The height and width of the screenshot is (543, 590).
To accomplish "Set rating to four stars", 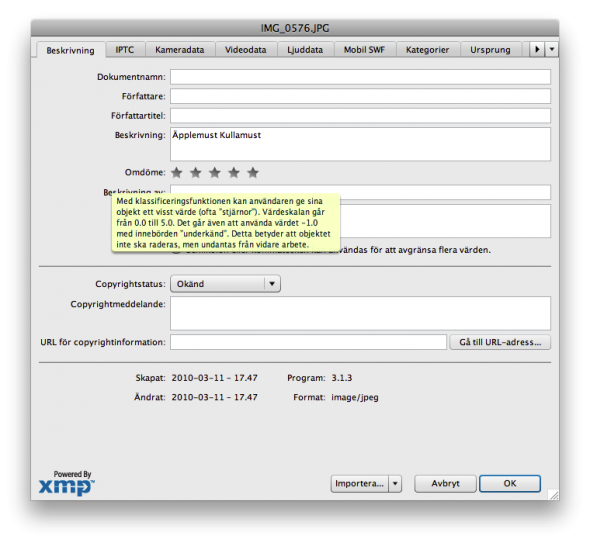I will pyautogui.click(x=234, y=173).
